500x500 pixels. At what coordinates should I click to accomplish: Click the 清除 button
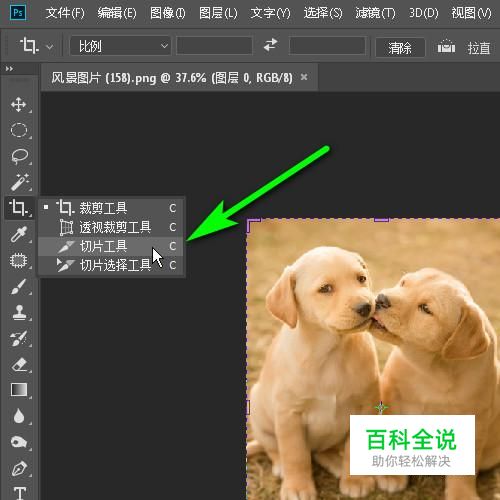400,48
